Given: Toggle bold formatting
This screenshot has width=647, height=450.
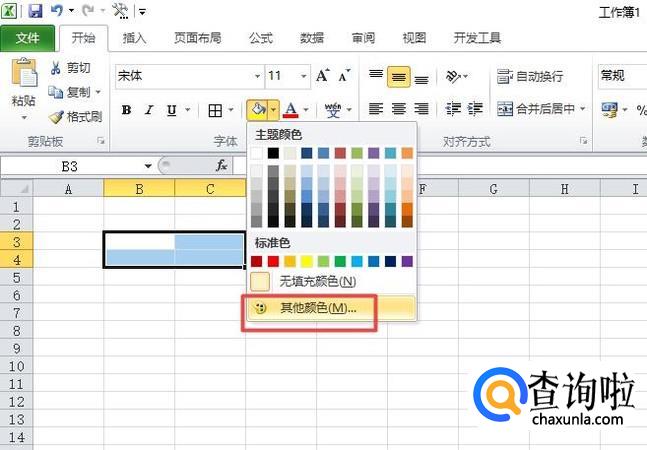Looking at the screenshot, I should 126,110.
